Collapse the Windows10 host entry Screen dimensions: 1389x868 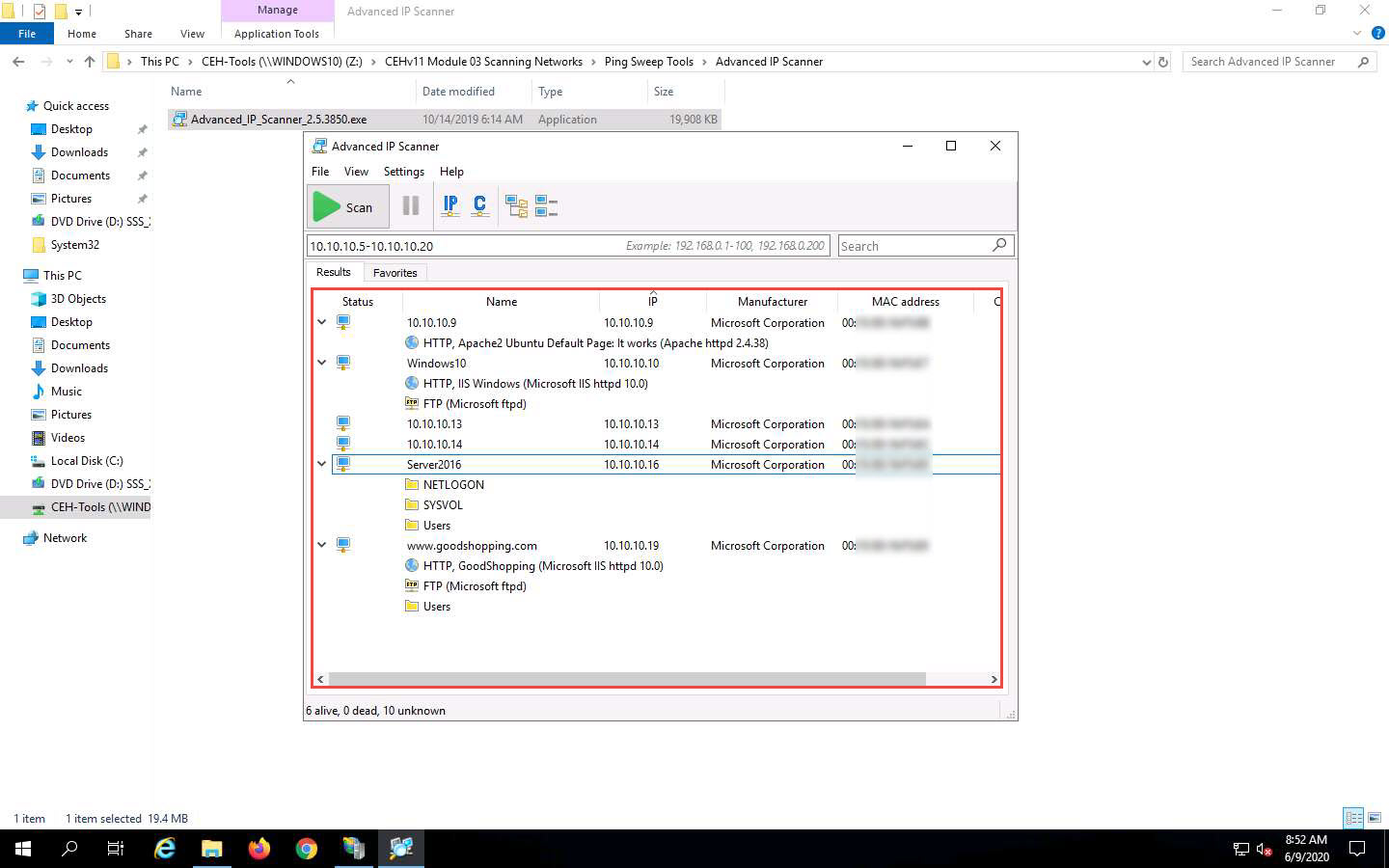click(x=322, y=363)
